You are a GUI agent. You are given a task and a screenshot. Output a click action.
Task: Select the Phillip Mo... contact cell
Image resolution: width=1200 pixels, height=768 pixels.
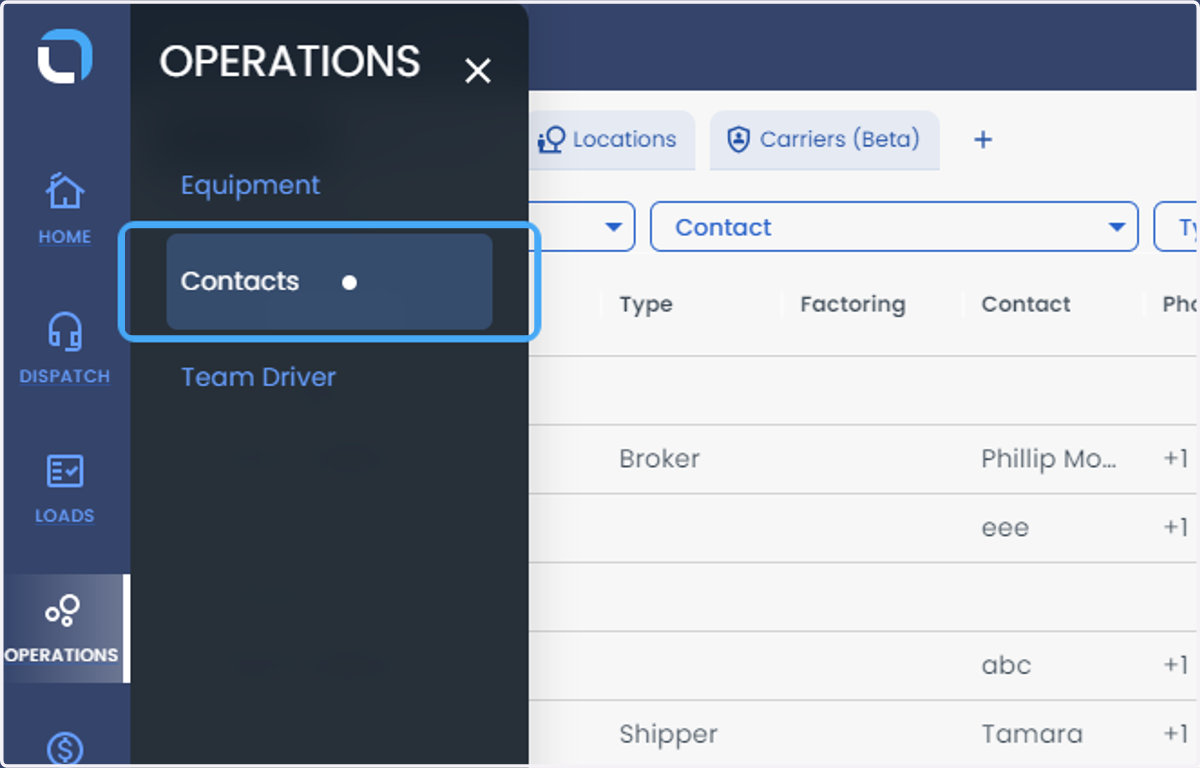[x=1049, y=459]
